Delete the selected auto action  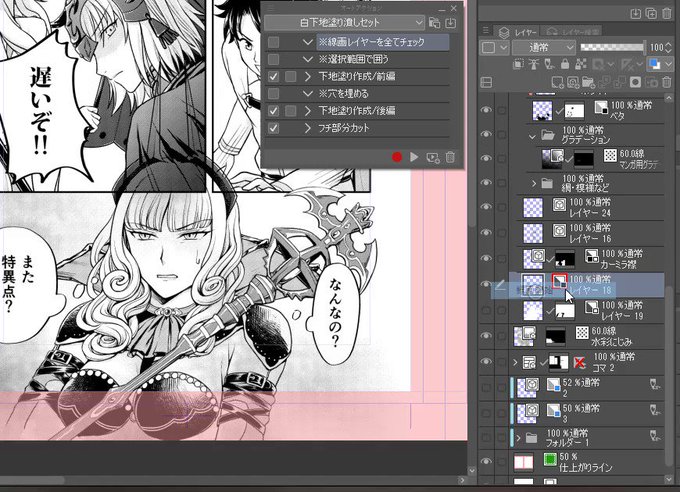450,157
